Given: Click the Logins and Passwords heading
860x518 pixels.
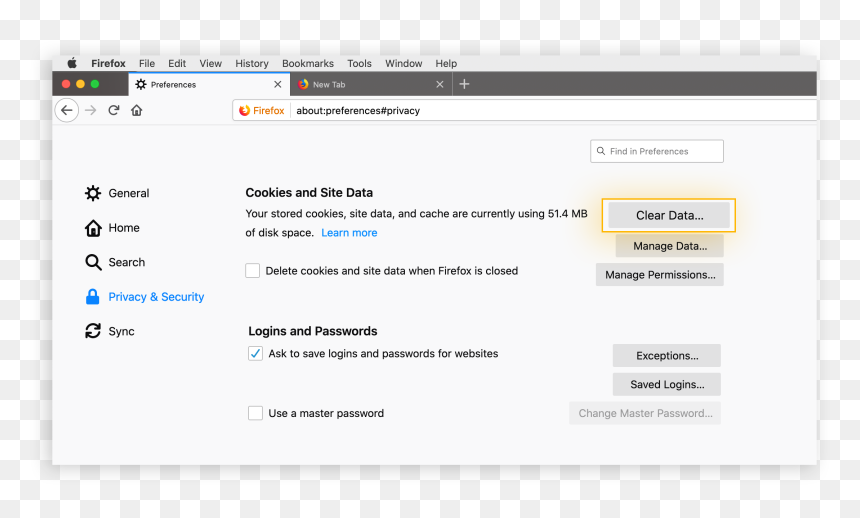Looking at the screenshot, I should pos(313,331).
